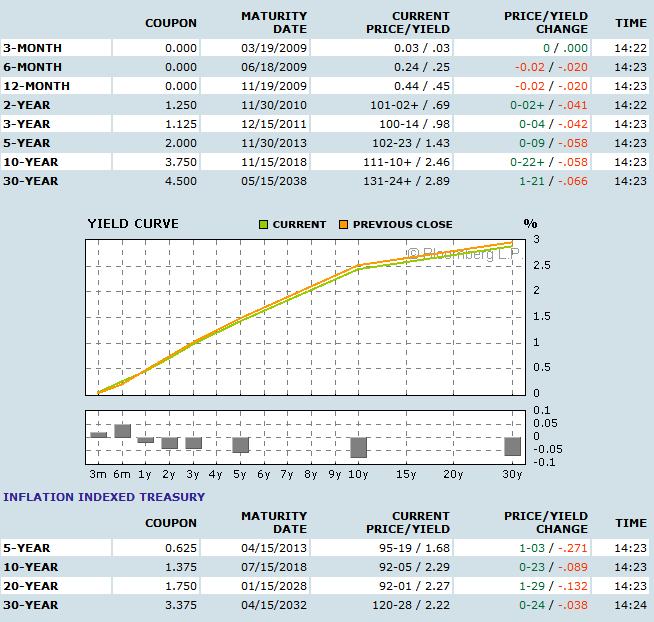Click the 30-YEAR label with coupon 4.500
654x622 pixels.
point(31,181)
